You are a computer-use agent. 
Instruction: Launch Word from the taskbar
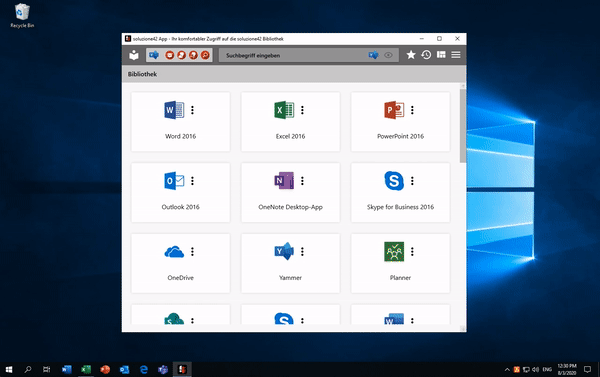[67, 369]
